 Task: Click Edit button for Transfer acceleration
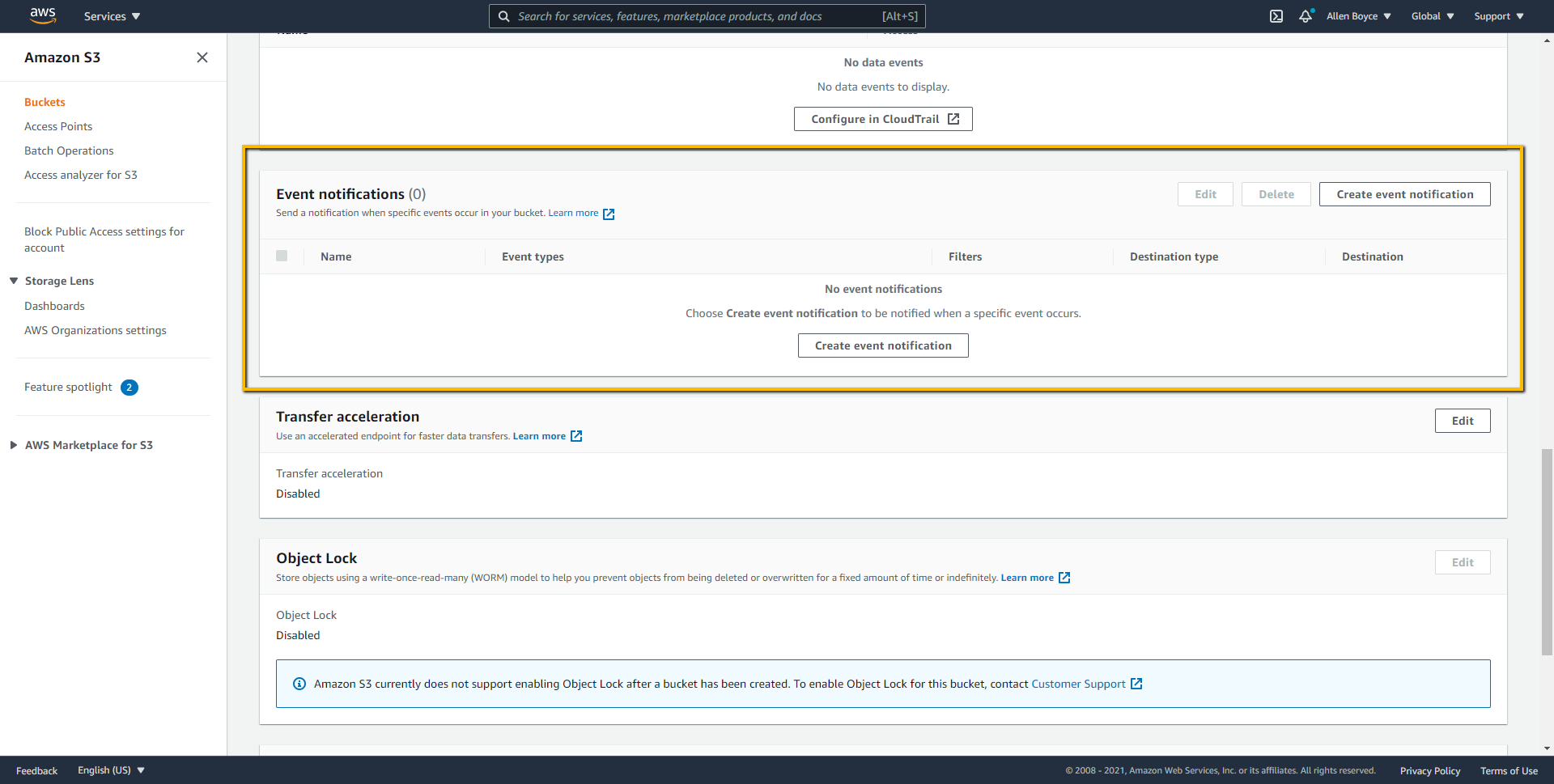click(x=1463, y=421)
